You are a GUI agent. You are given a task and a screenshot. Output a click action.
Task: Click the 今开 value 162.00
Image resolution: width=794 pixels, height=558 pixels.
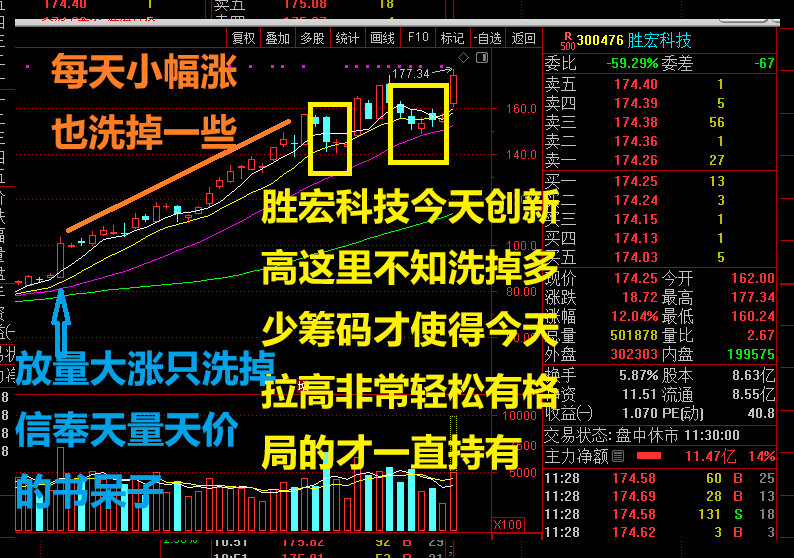click(x=752, y=278)
